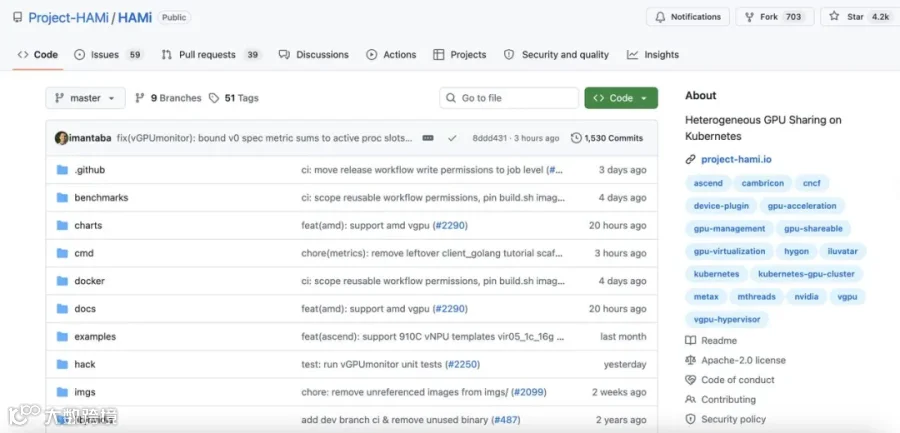Switch to the Code tab
This screenshot has height=433, width=900.
pyautogui.click(x=38, y=55)
